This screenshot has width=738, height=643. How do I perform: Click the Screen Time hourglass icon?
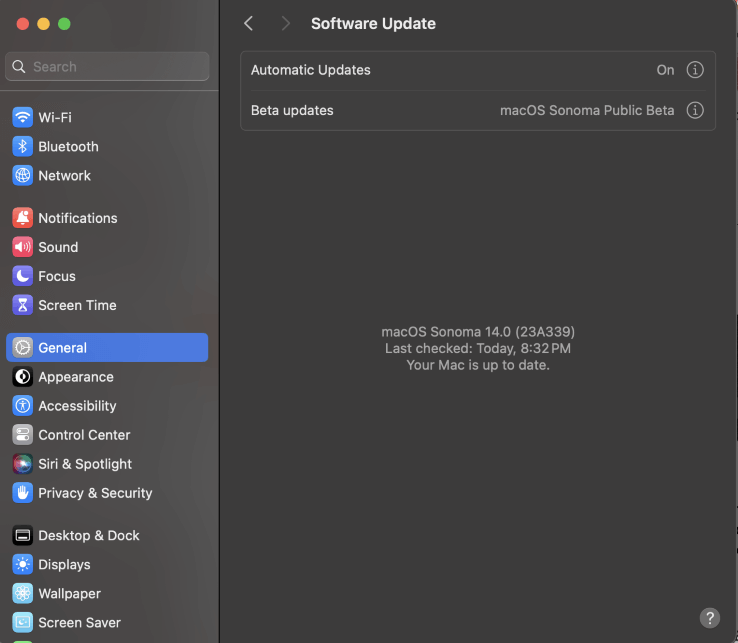23,305
